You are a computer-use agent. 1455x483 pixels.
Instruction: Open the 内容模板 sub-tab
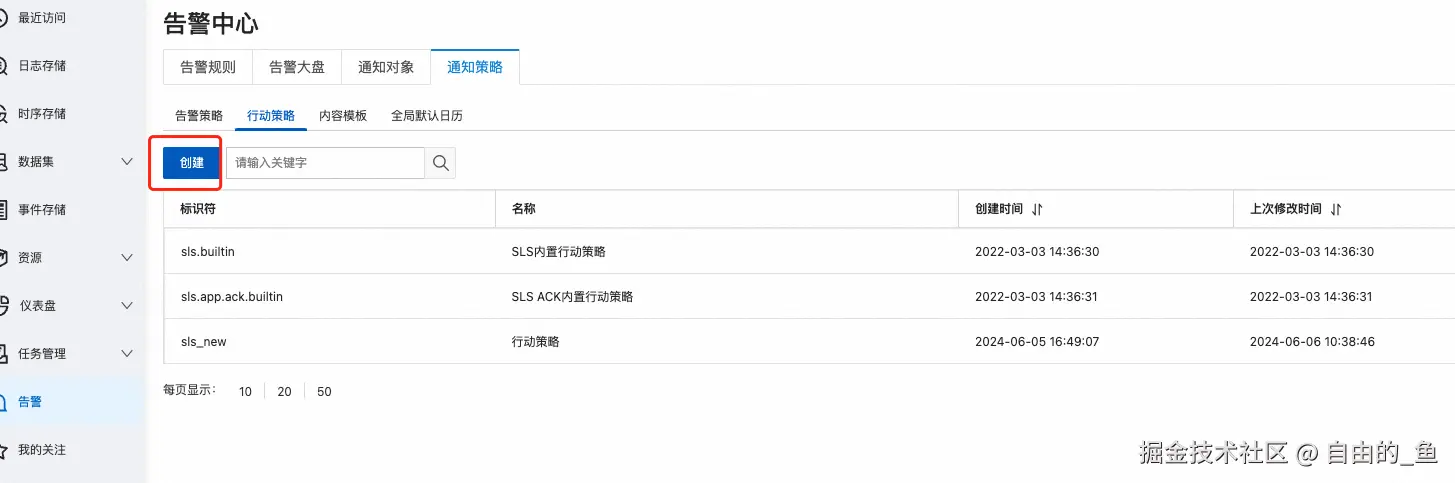click(x=343, y=116)
